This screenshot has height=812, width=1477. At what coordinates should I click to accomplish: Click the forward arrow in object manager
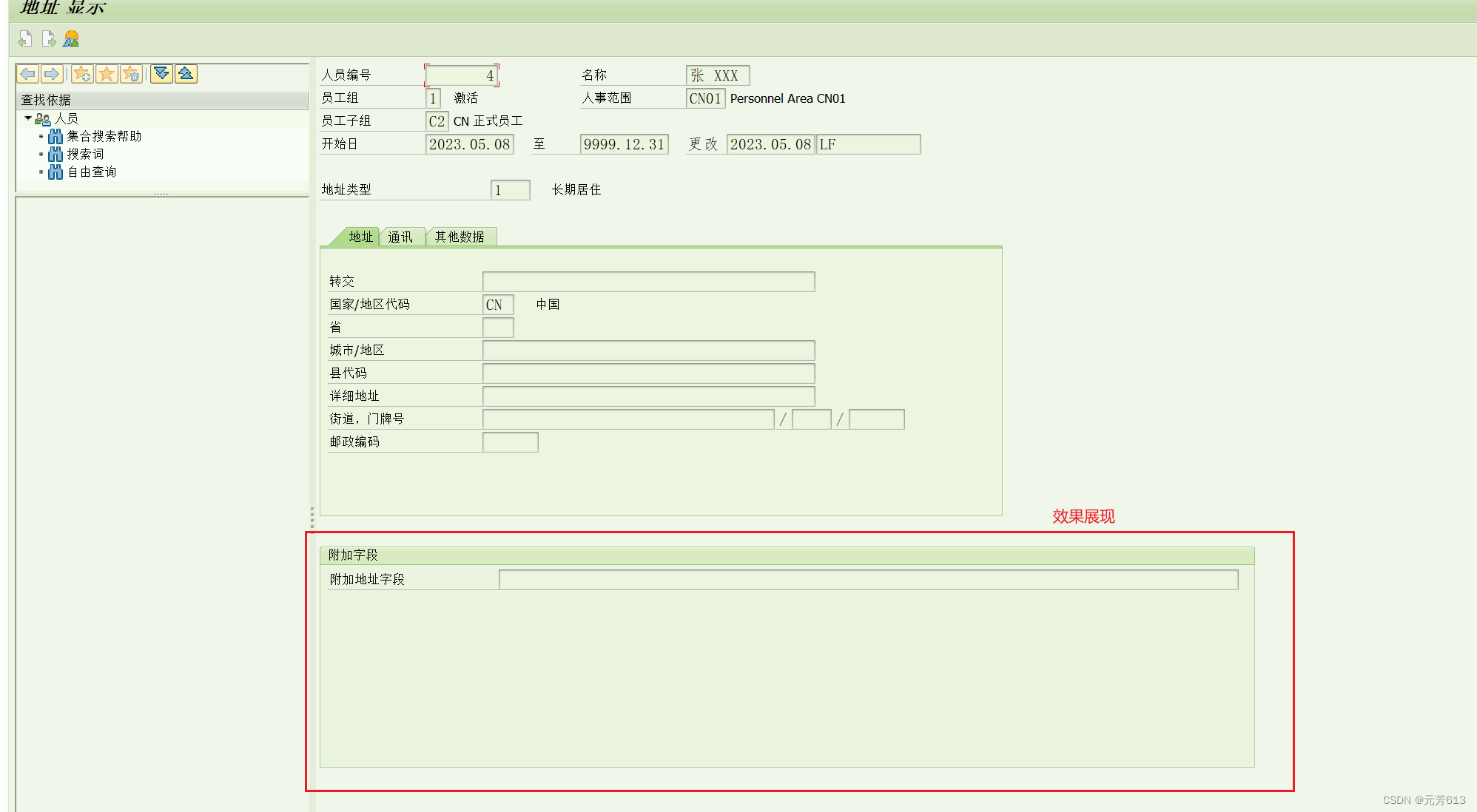click(52, 74)
